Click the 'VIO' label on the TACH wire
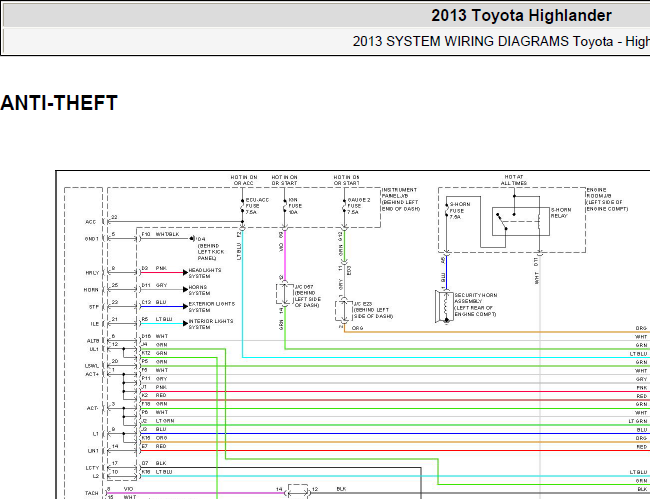This screenshot has width=650, height=499. tap(129, 489)
